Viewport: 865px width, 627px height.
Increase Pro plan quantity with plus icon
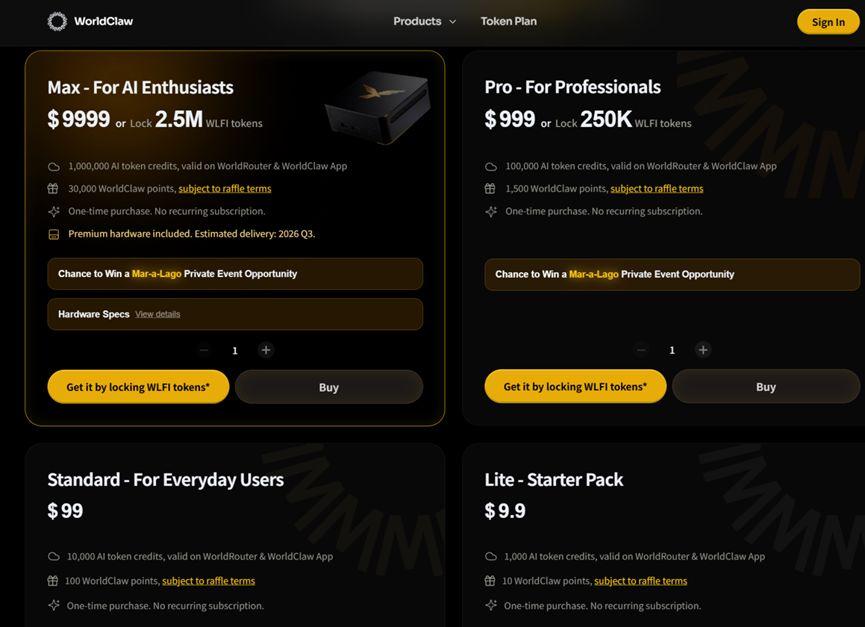(x=703, y=350)
